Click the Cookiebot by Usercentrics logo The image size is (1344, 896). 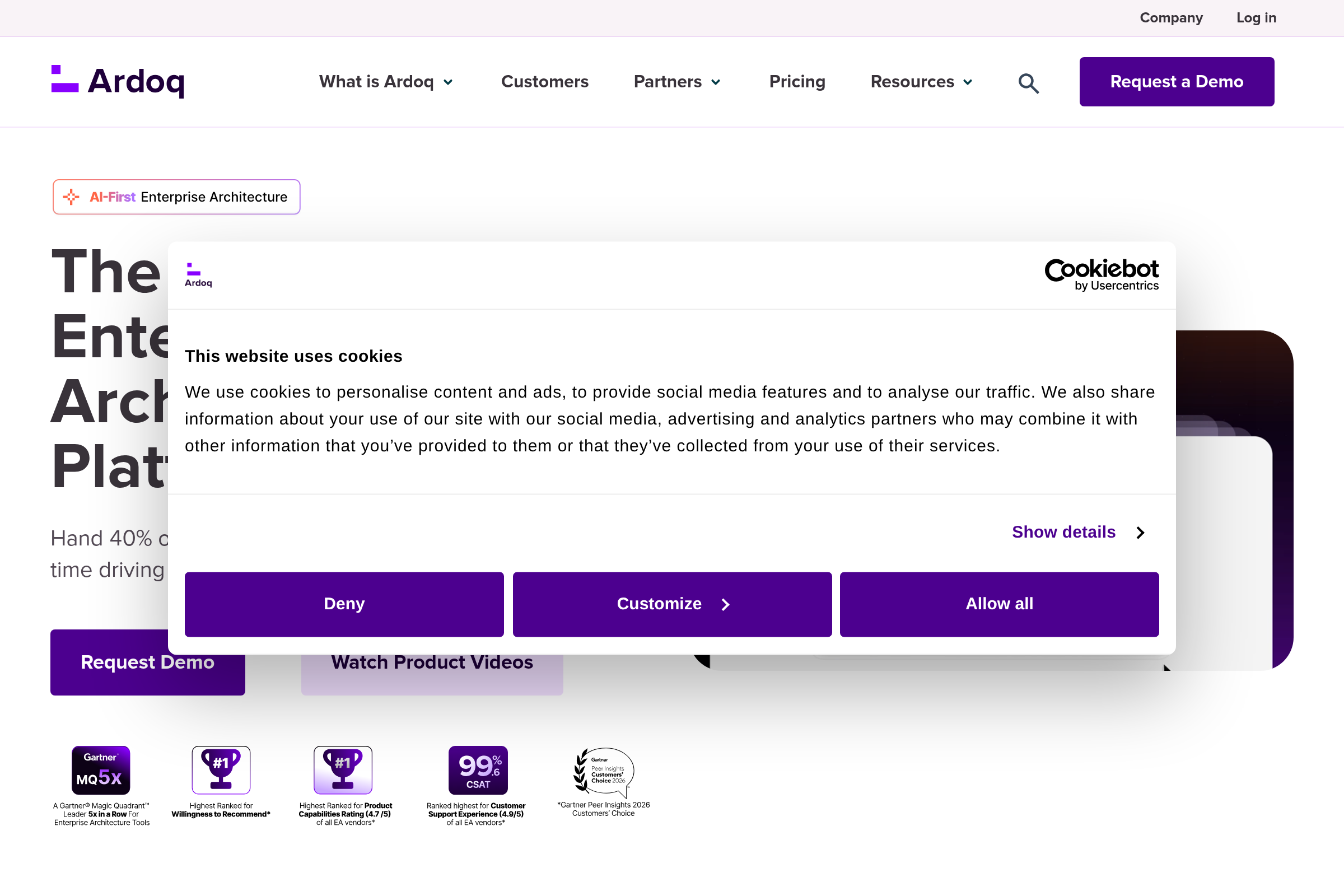(x=1101, y=275)
